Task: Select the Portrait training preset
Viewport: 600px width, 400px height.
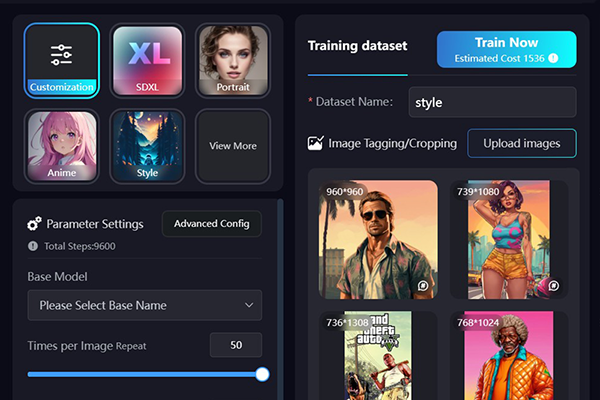Action: (233, 60)
